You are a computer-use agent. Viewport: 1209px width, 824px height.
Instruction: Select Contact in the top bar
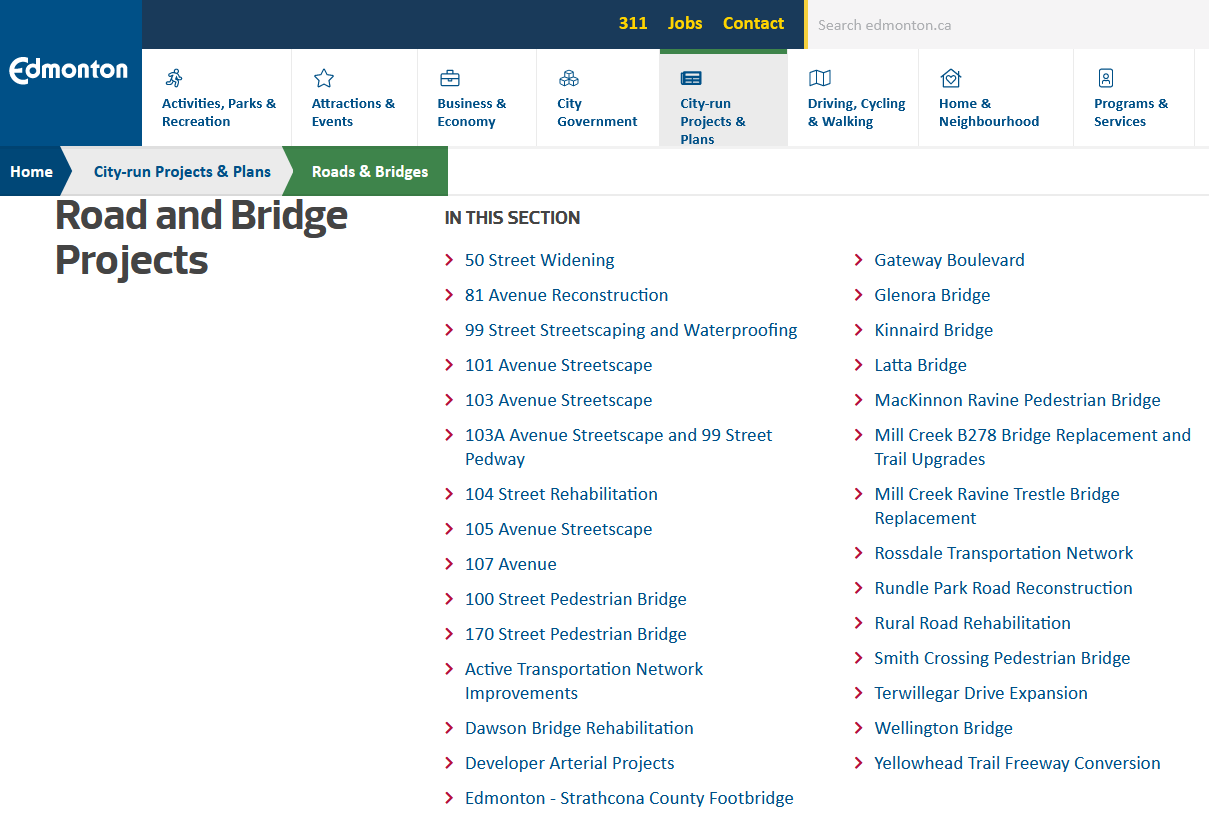coord(753,23)
